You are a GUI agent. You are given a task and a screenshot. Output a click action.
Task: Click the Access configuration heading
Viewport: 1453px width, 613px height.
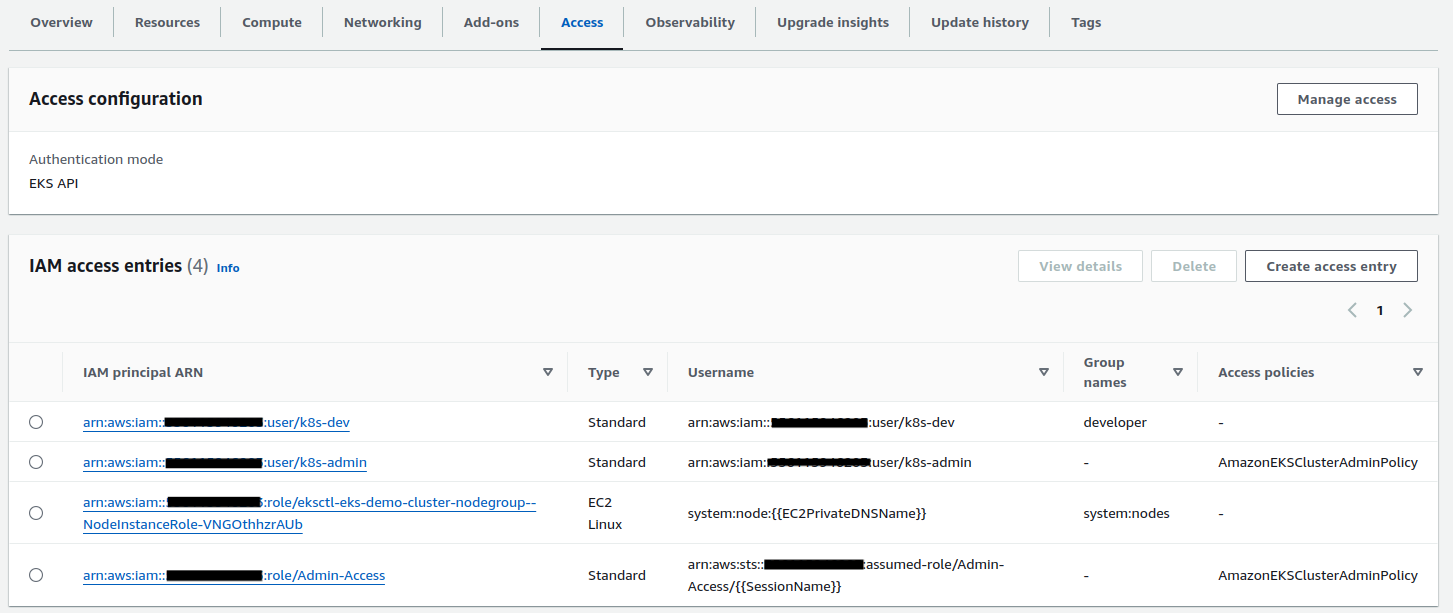(116, 98)
